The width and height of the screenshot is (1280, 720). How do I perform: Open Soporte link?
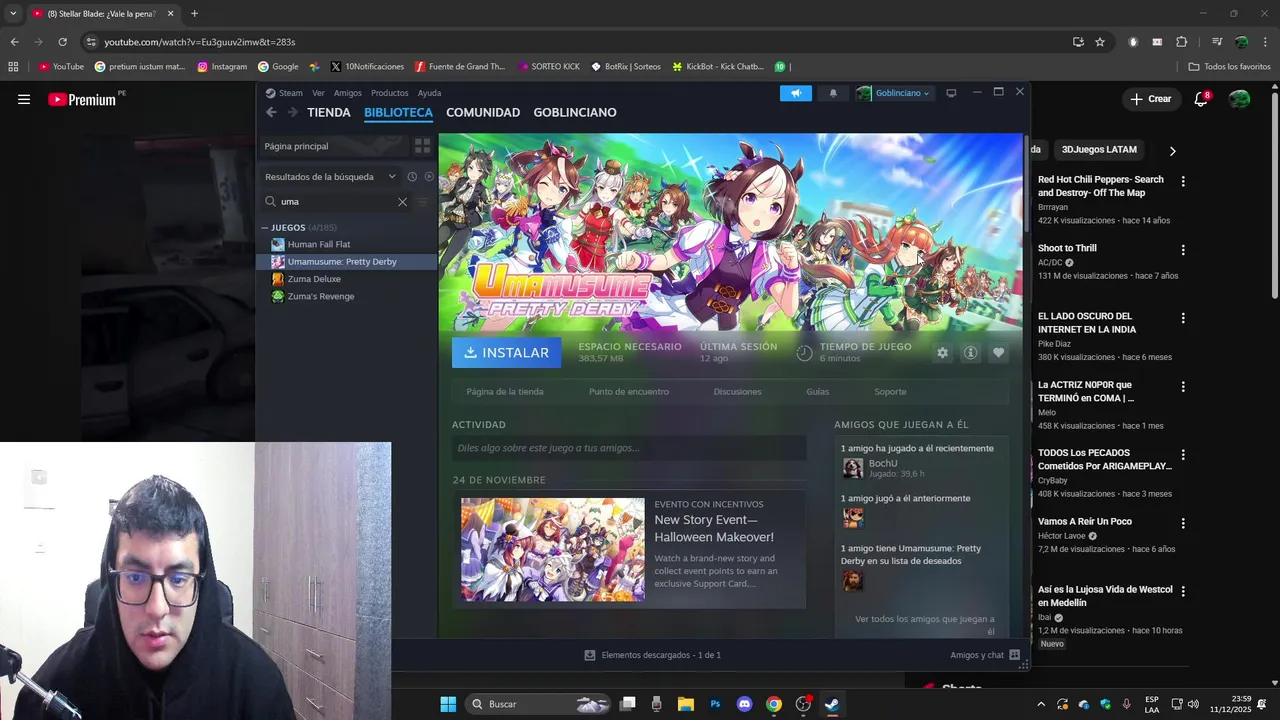pyautogui.click(x=890, y=392)
